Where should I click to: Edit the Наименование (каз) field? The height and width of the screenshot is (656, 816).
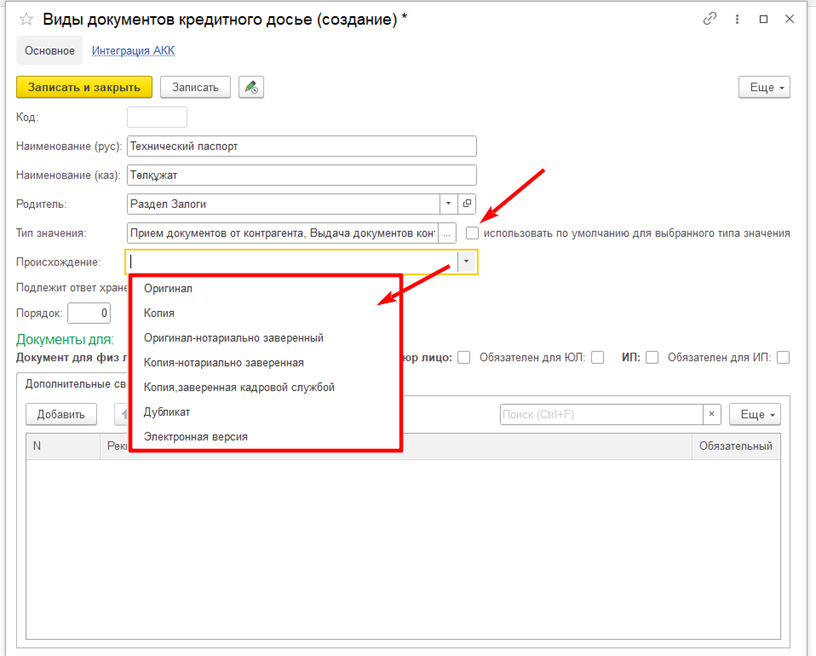pyautogui.click(x=302, y=175)
